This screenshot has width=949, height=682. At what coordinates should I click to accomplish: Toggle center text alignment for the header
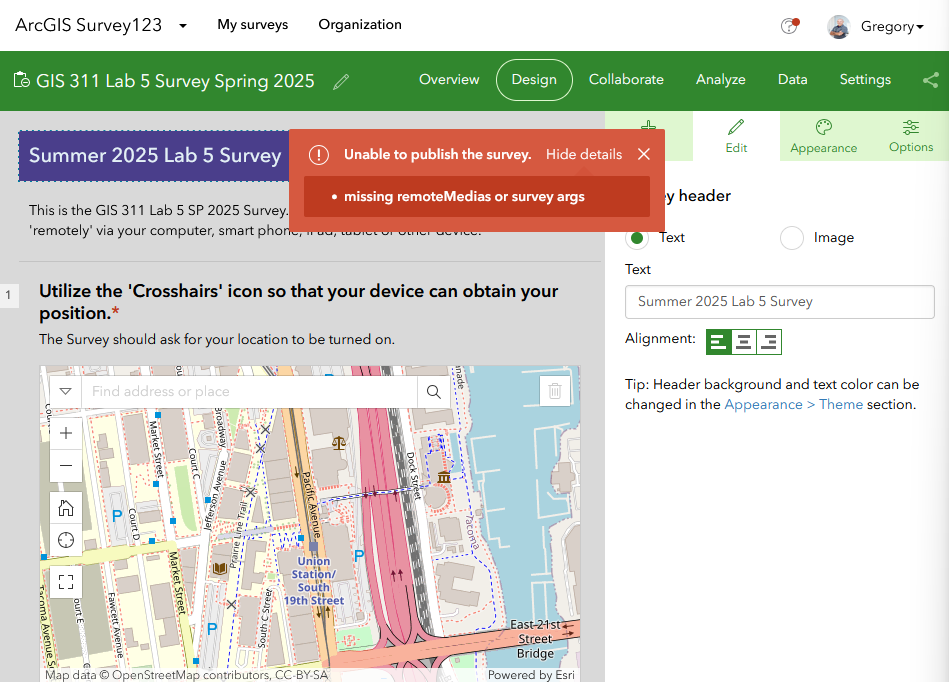click(743, 341)
